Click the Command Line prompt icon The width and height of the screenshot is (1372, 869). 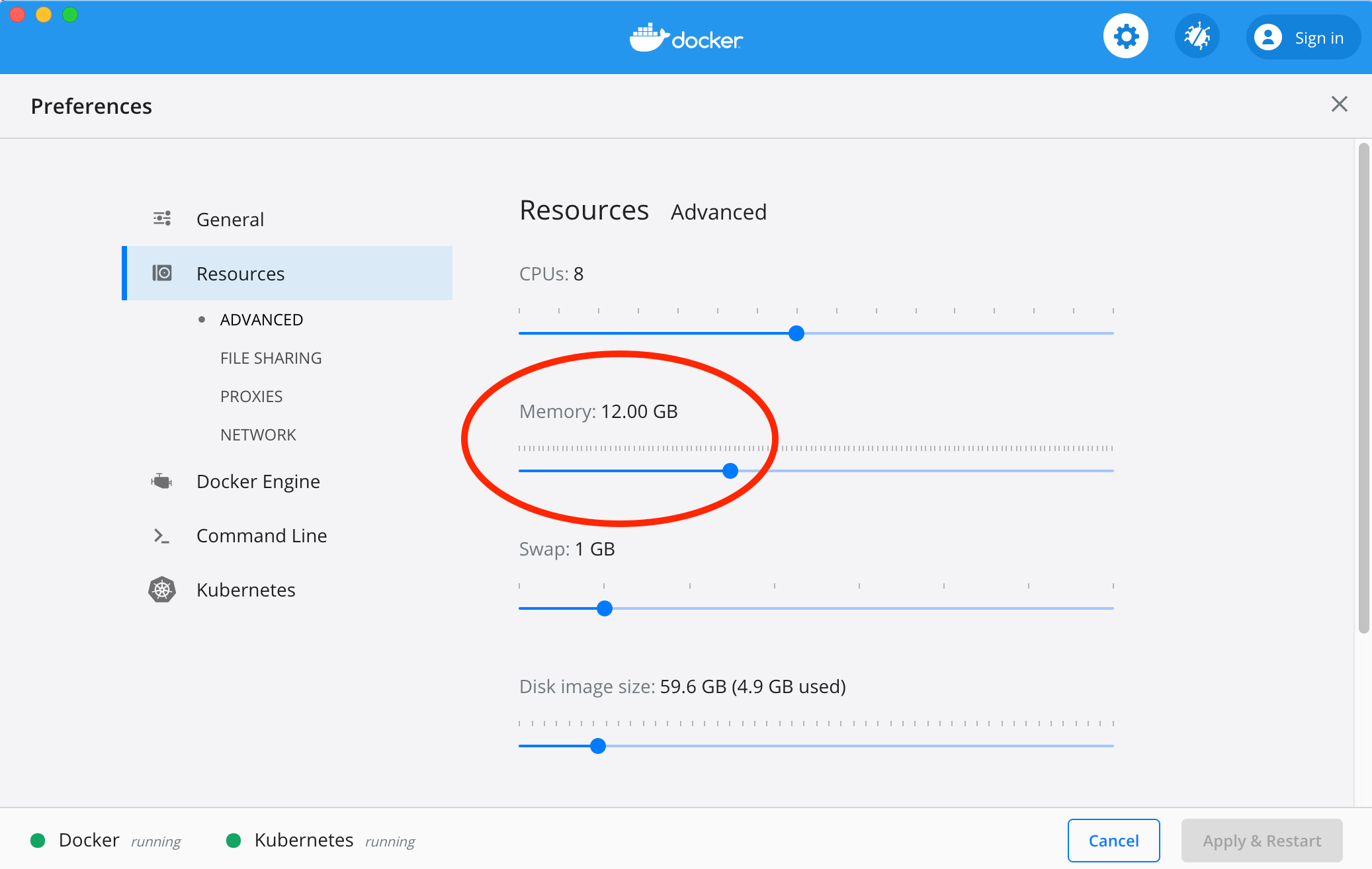162,536
